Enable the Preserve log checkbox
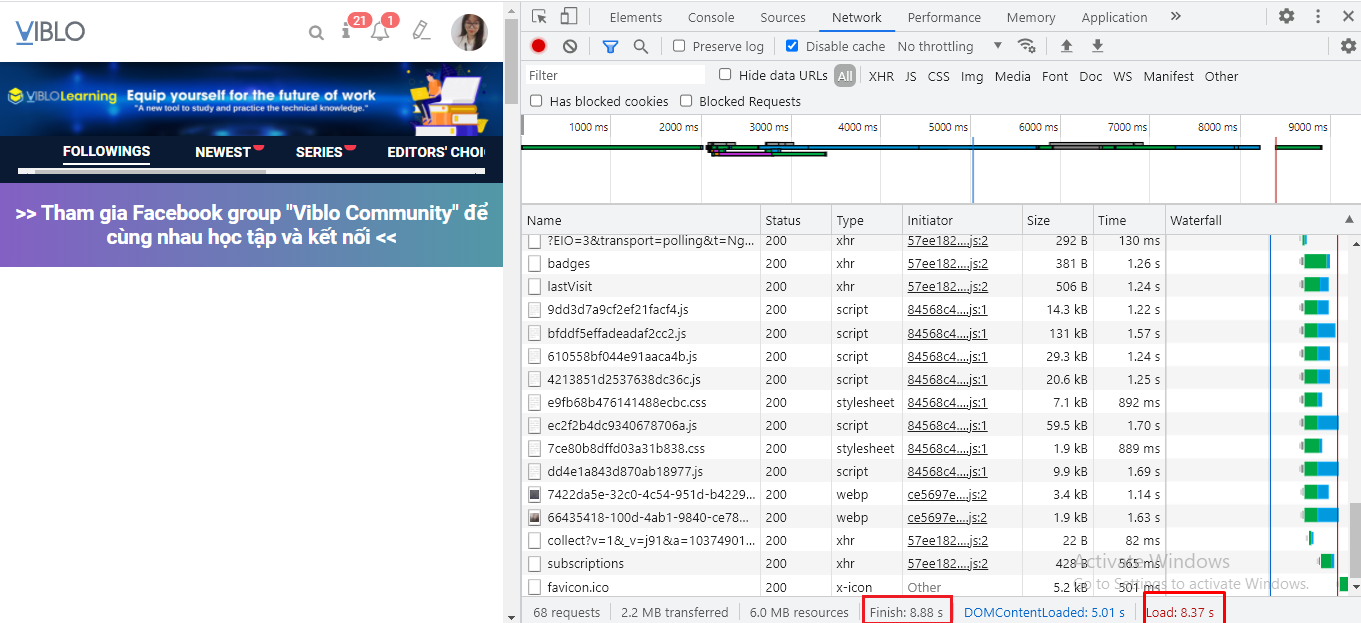 679,46
